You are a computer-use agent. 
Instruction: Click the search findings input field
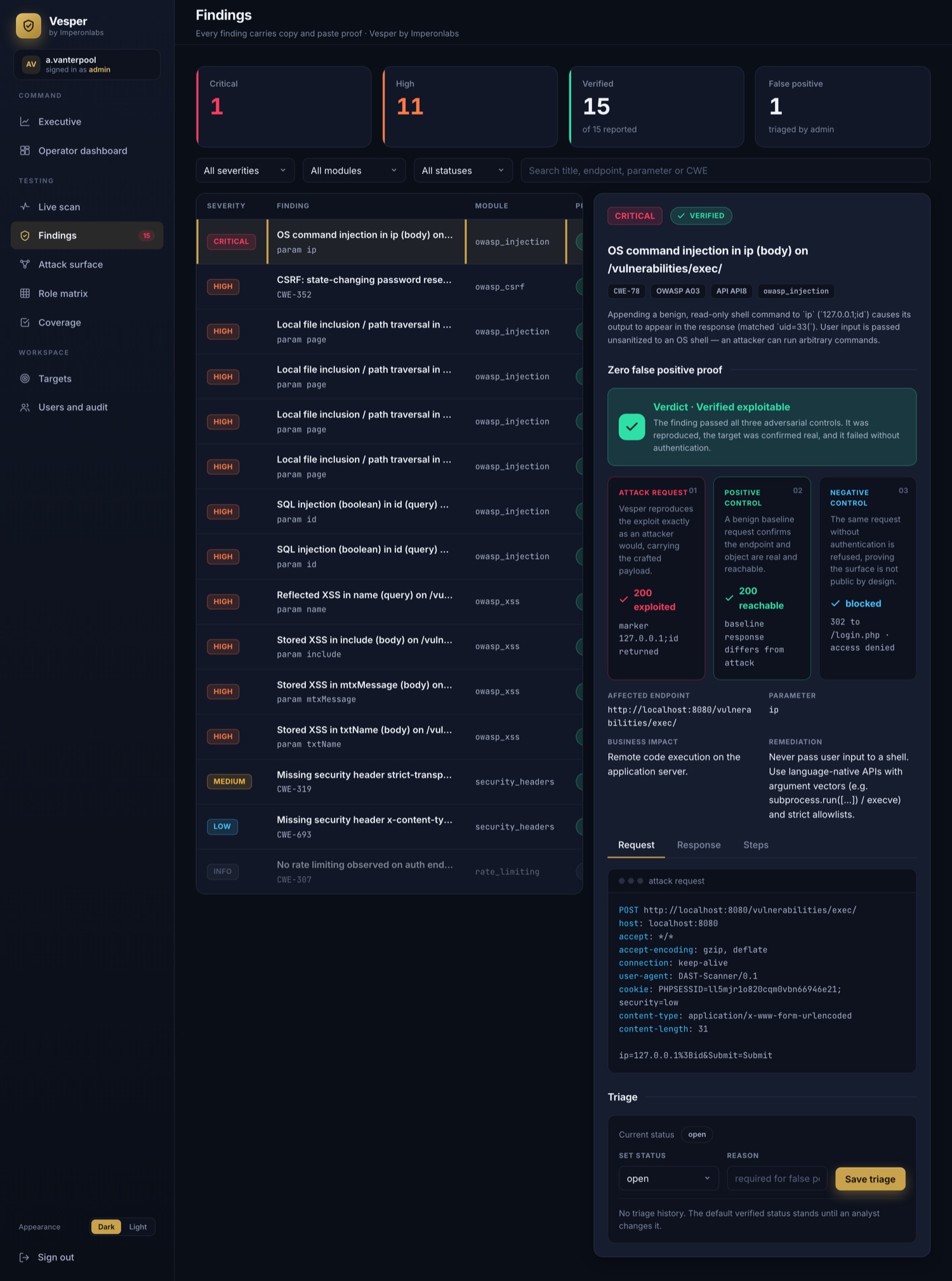tap(725, 170)
